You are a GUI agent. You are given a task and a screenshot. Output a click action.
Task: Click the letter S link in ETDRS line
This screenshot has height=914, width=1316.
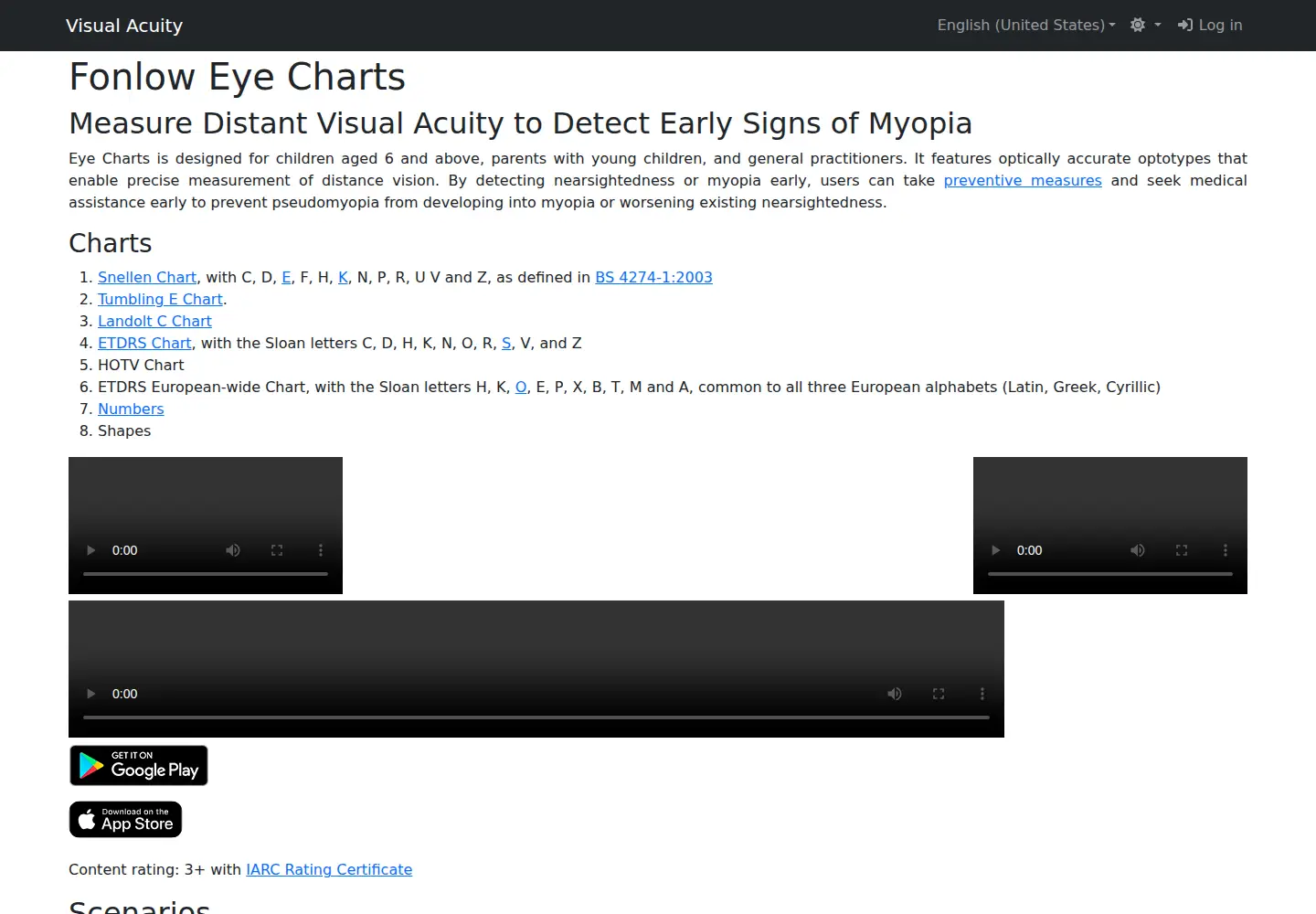pyautogui.click(x=506, y=343)
